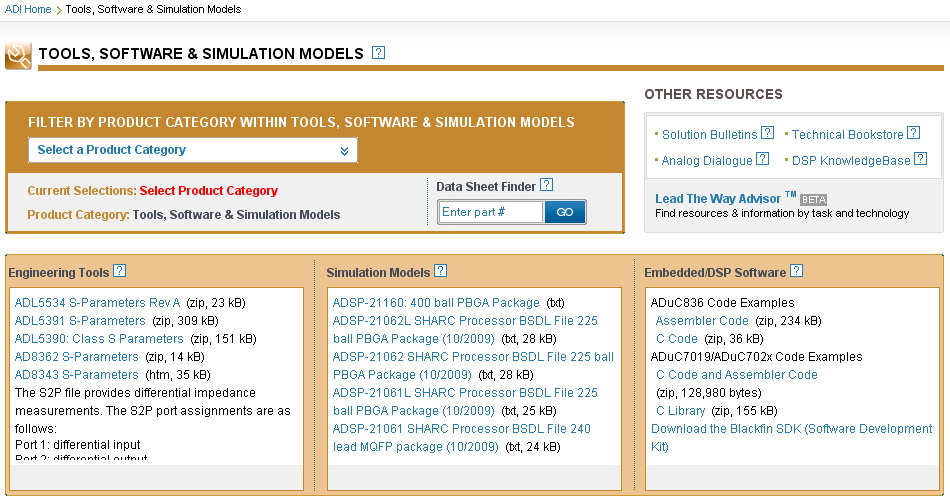Open ADSP-21062 SHARC Processor BSDL File link

pyautogui.click(x=473, y=366)
